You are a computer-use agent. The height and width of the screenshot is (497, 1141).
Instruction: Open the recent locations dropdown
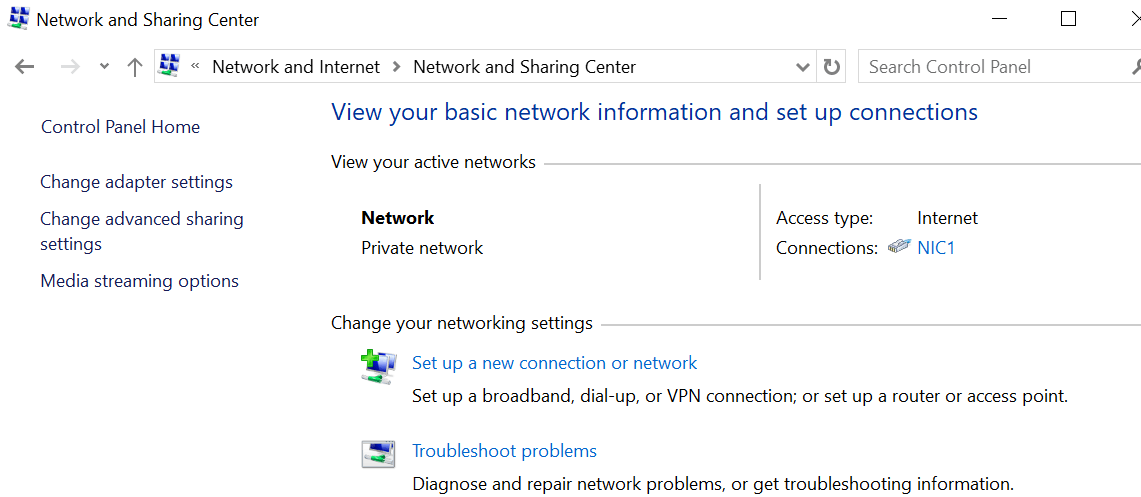point(104,67)
